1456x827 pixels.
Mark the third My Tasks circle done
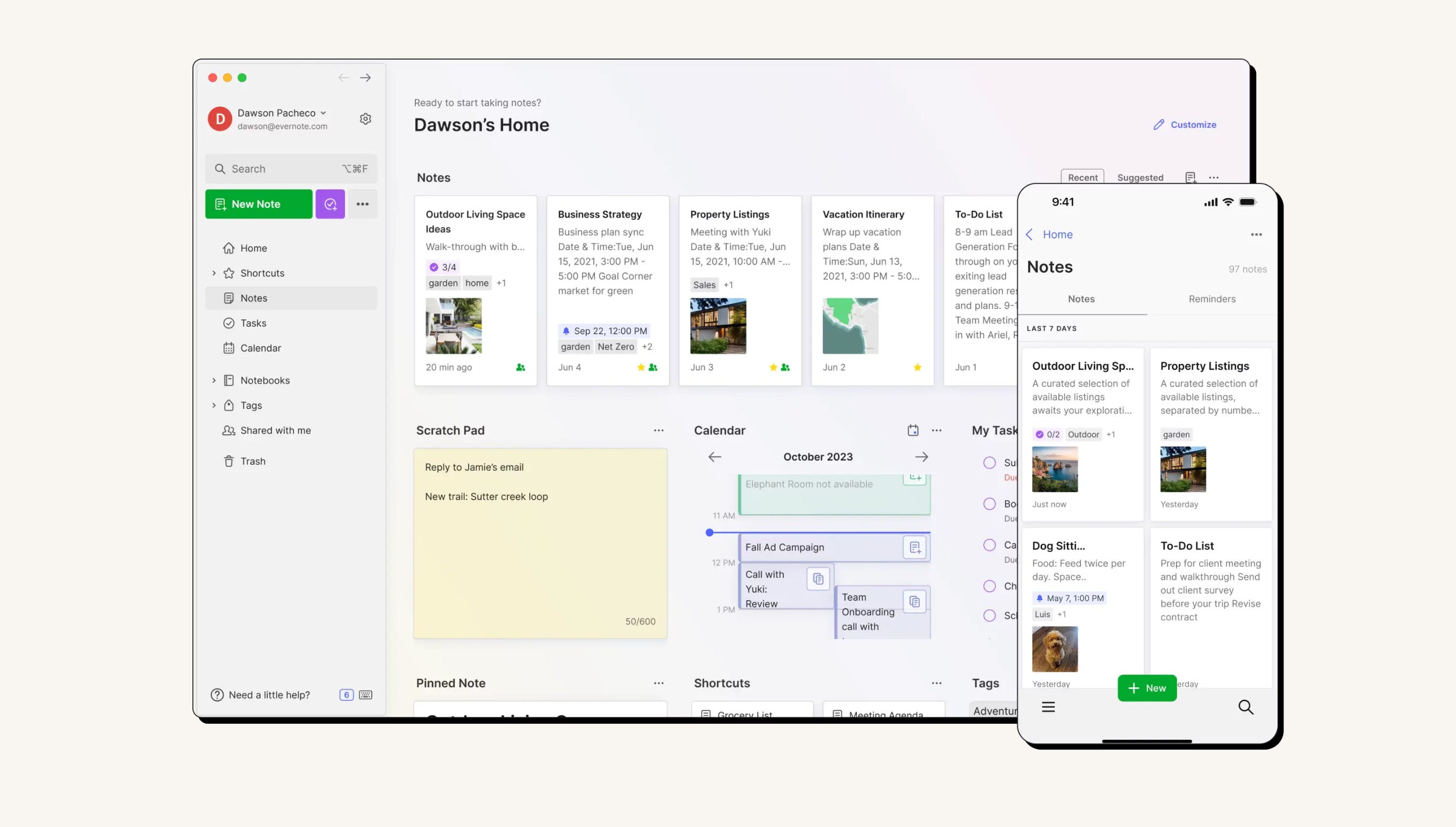[x=989, y=545]
